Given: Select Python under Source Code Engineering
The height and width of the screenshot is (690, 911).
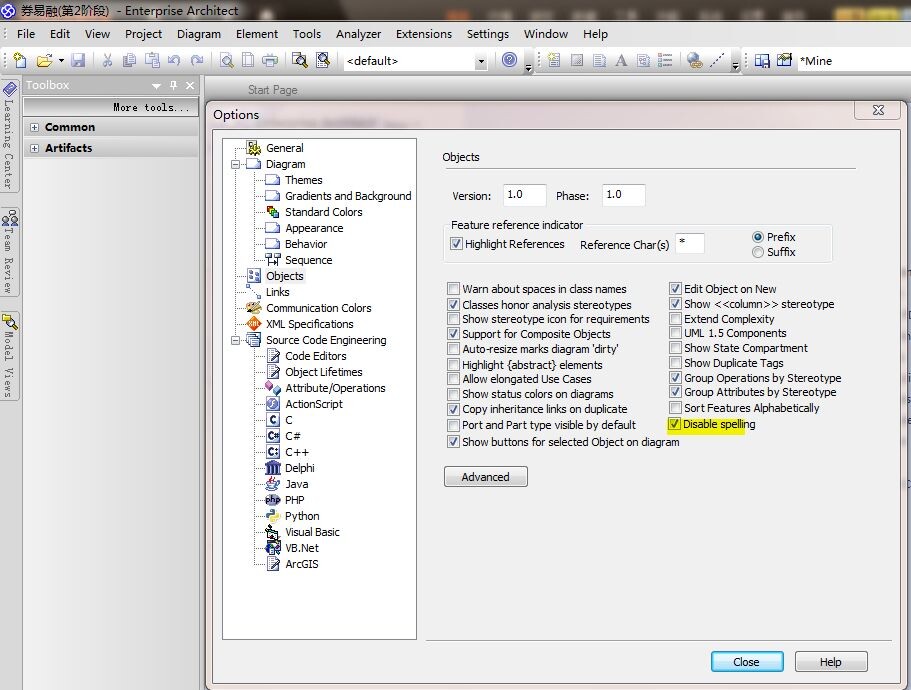Looking at the screenshot, I should (302, 516).
